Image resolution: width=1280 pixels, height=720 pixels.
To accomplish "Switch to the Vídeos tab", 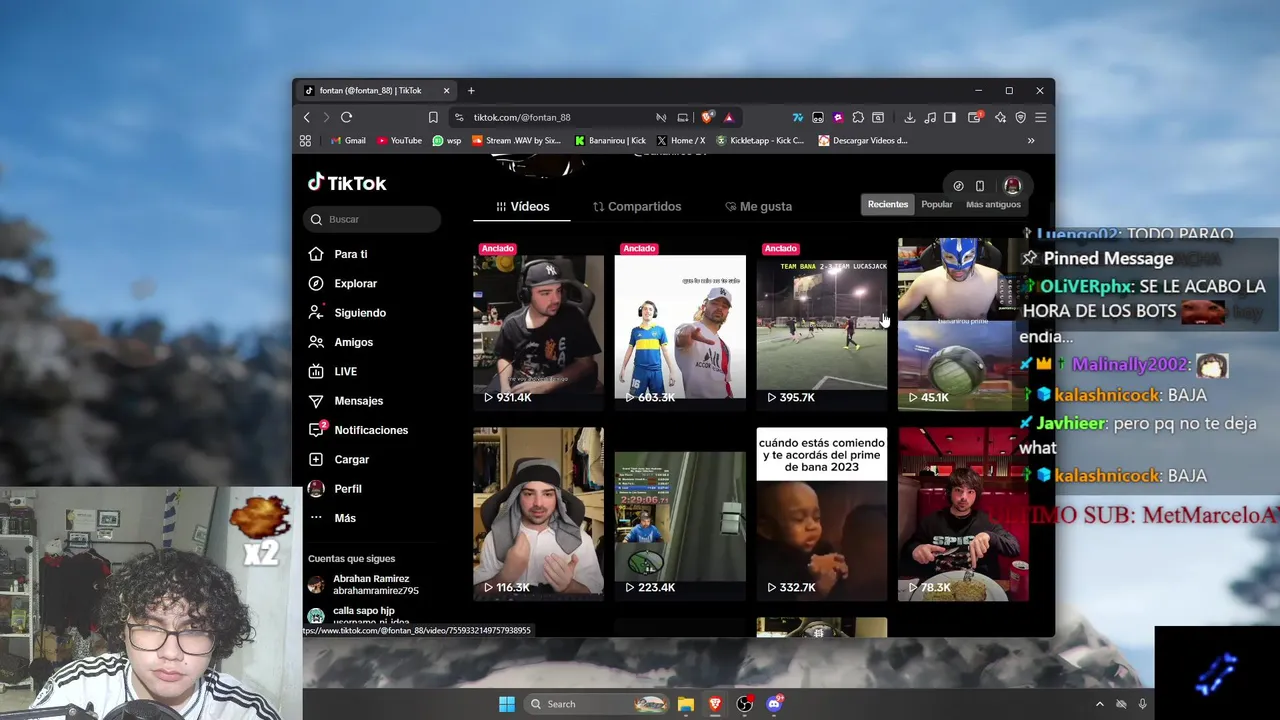I will [x=523, y=206].
